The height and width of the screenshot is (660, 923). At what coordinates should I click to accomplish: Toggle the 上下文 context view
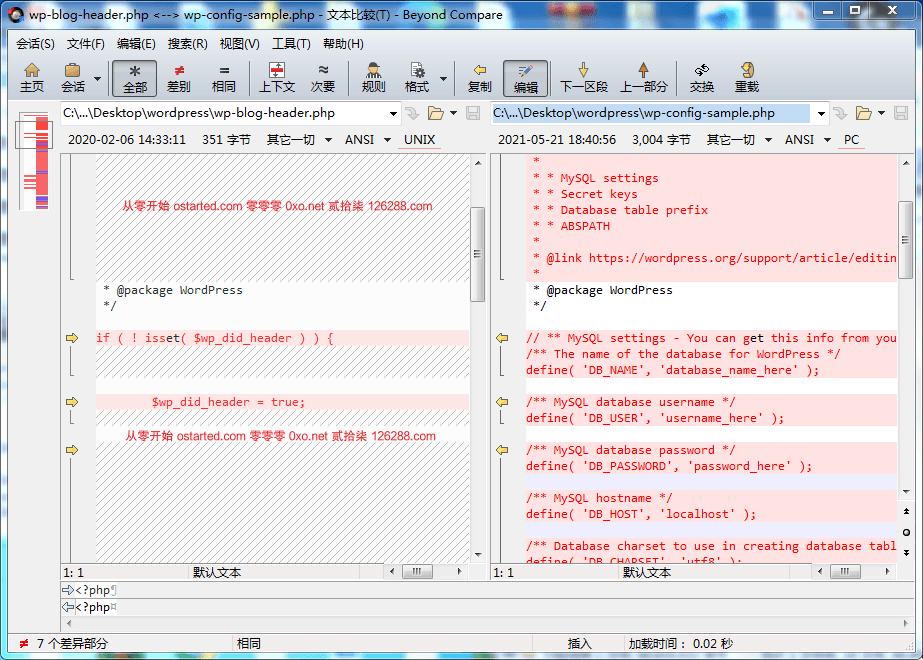point(277,78)
